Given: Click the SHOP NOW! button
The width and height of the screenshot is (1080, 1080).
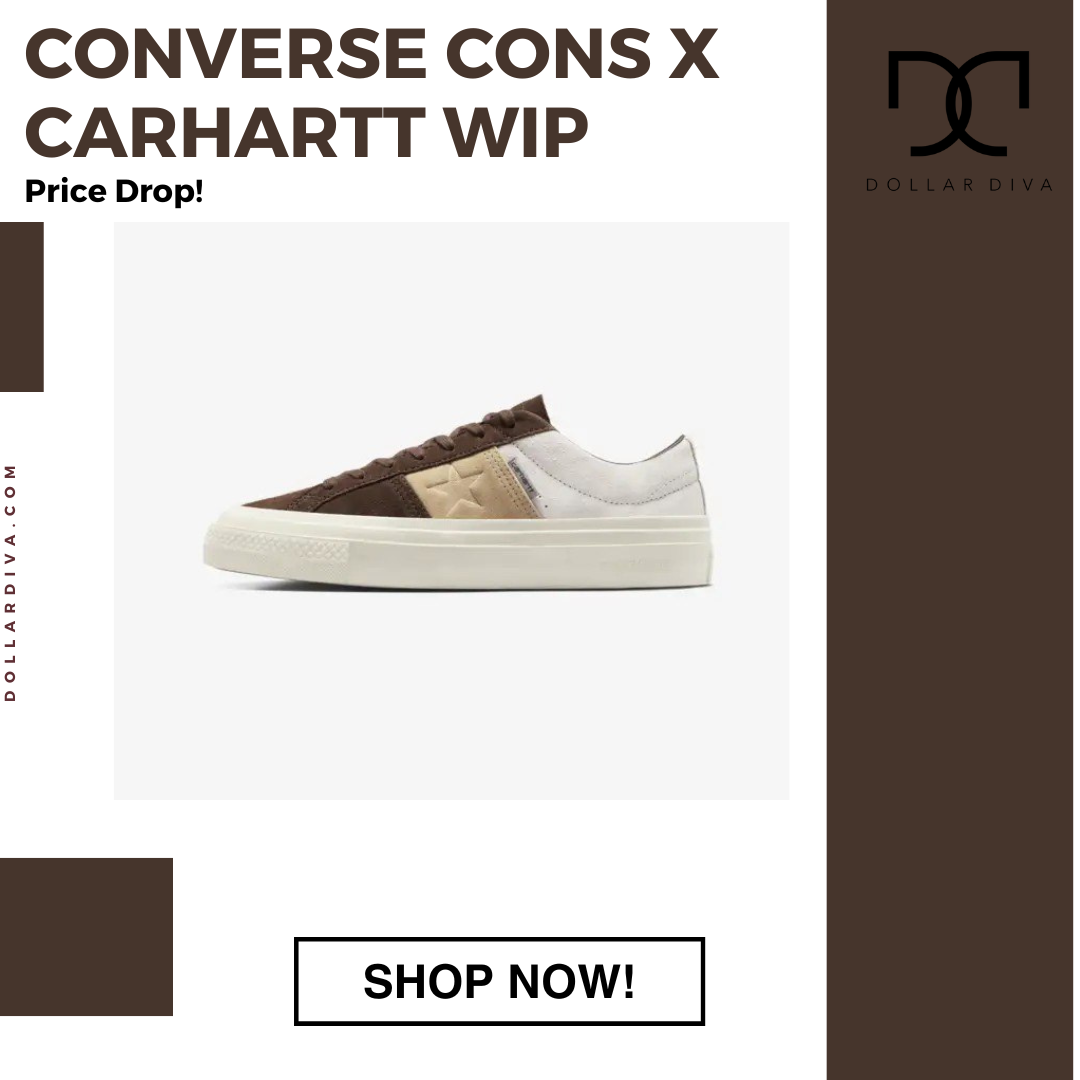Looking at the screenshot, I should coord(499,981).
